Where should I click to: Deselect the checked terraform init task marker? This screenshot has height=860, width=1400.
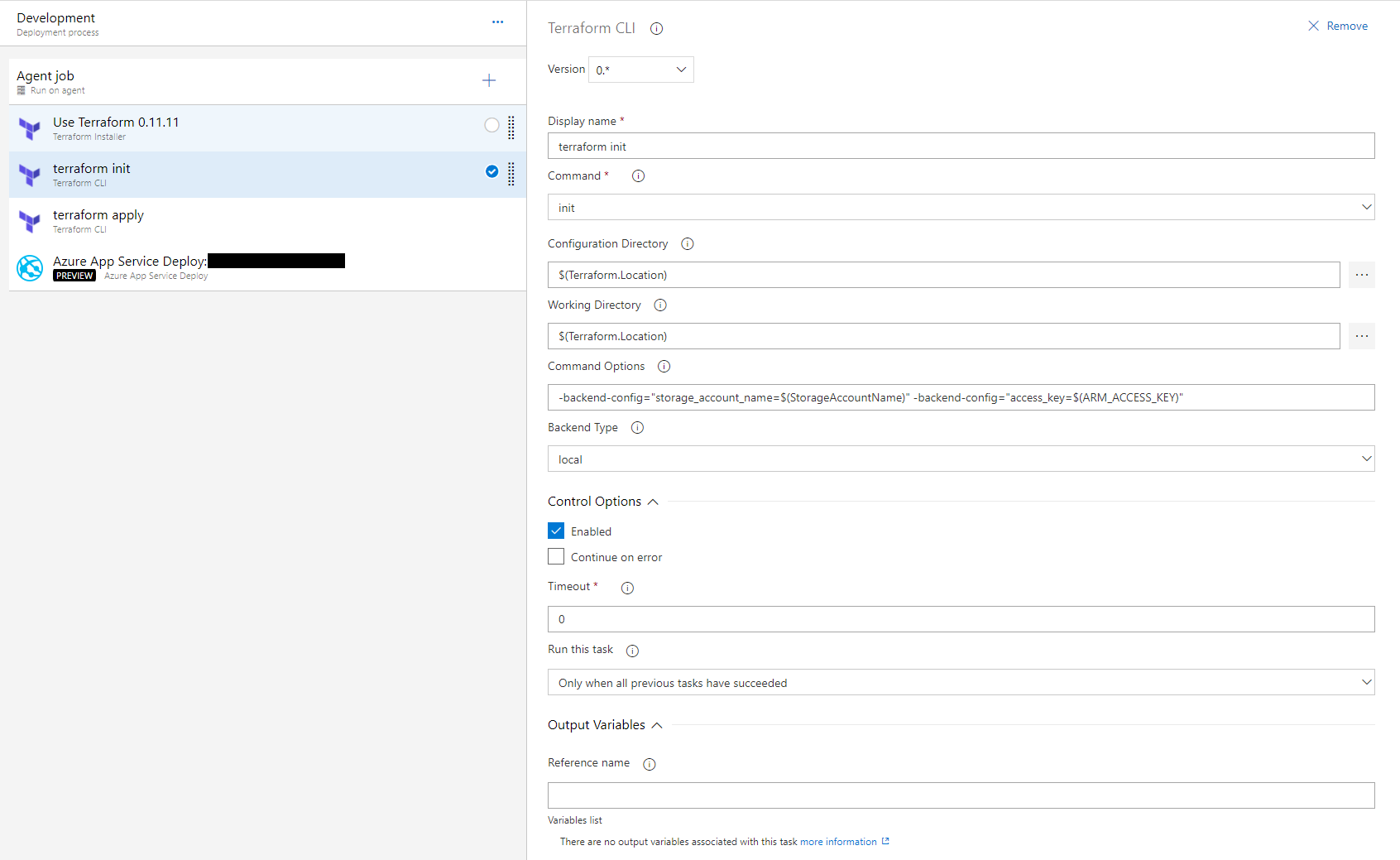[492, 171]
